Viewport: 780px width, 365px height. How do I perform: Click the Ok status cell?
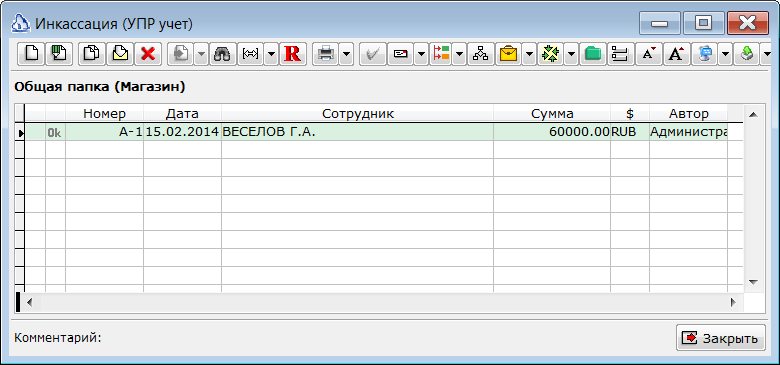click(55, 132)
